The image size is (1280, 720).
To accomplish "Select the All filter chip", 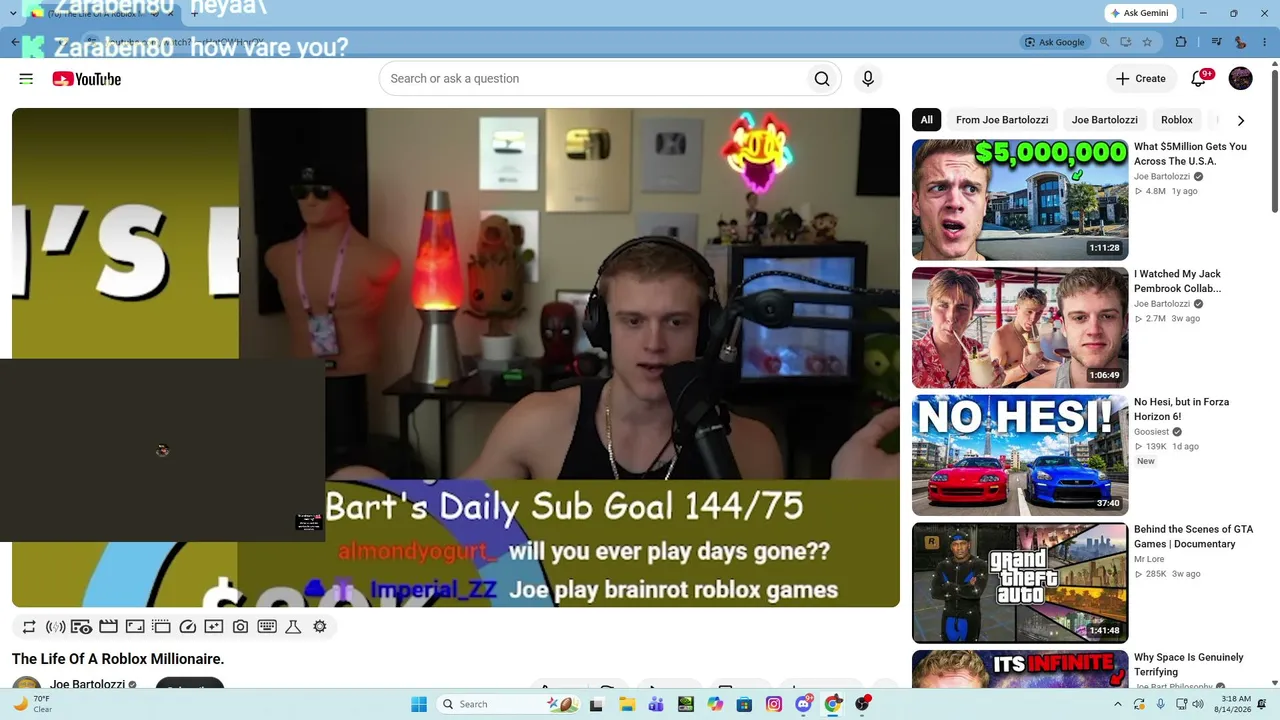I will click(927, 120).
